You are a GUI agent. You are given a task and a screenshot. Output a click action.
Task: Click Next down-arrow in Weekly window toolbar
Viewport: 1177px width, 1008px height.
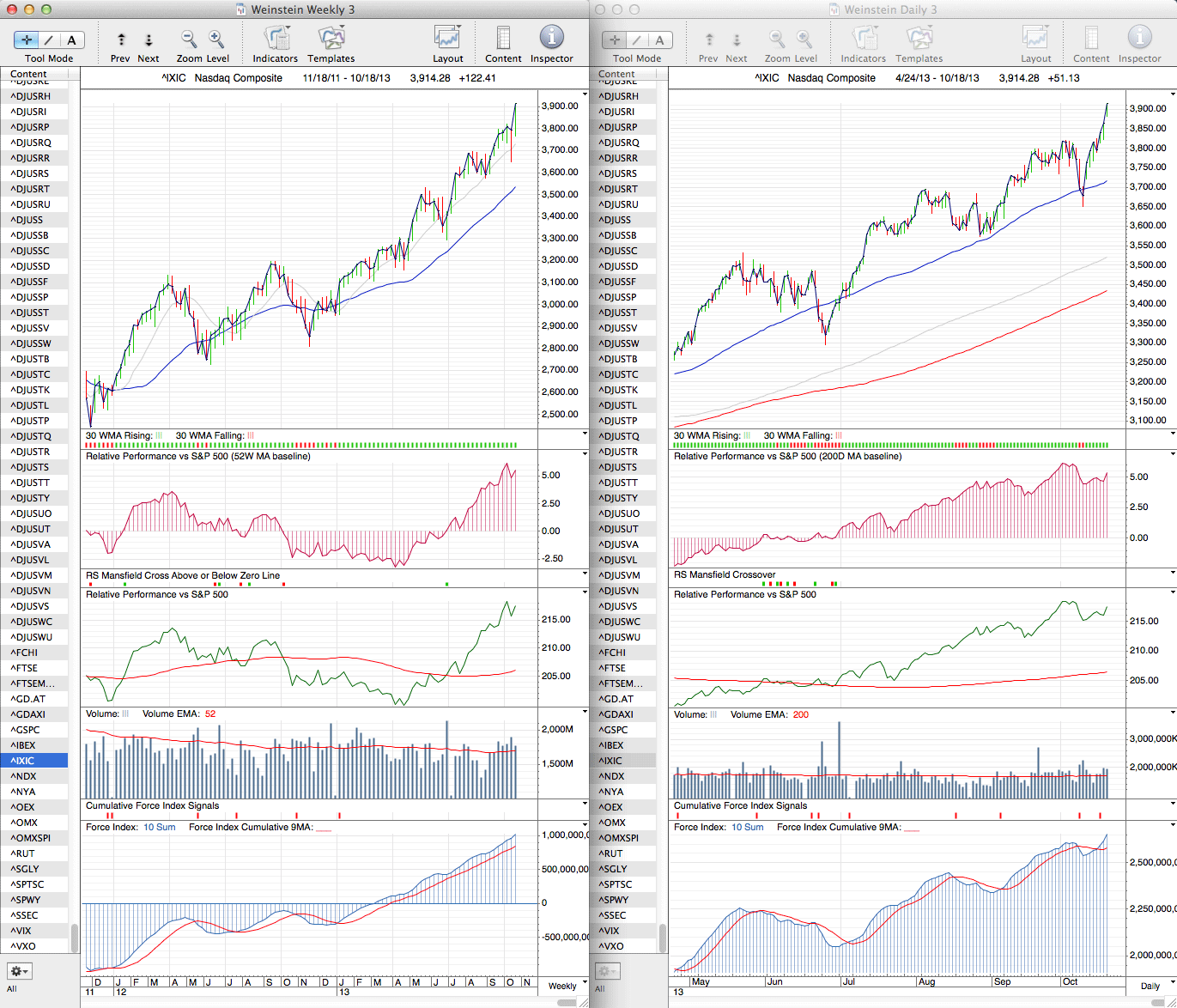[x=149, y=39]
